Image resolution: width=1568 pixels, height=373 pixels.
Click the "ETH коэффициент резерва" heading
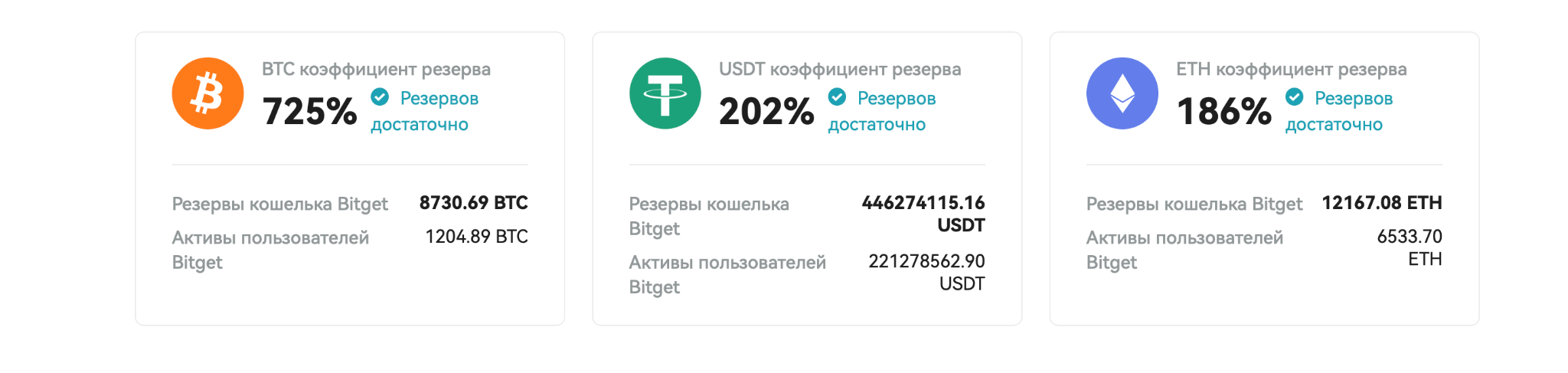pos(1292,69)
